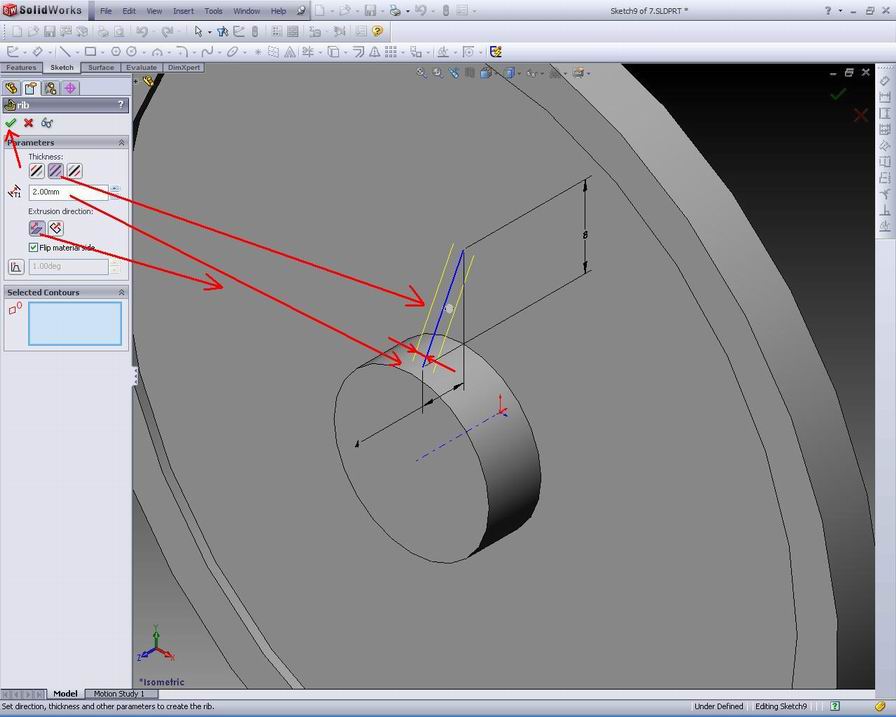Collapse the Parameters section
The width and height of the screenshot is (896, 717).
pyautogui.click(x=122, y=141)
